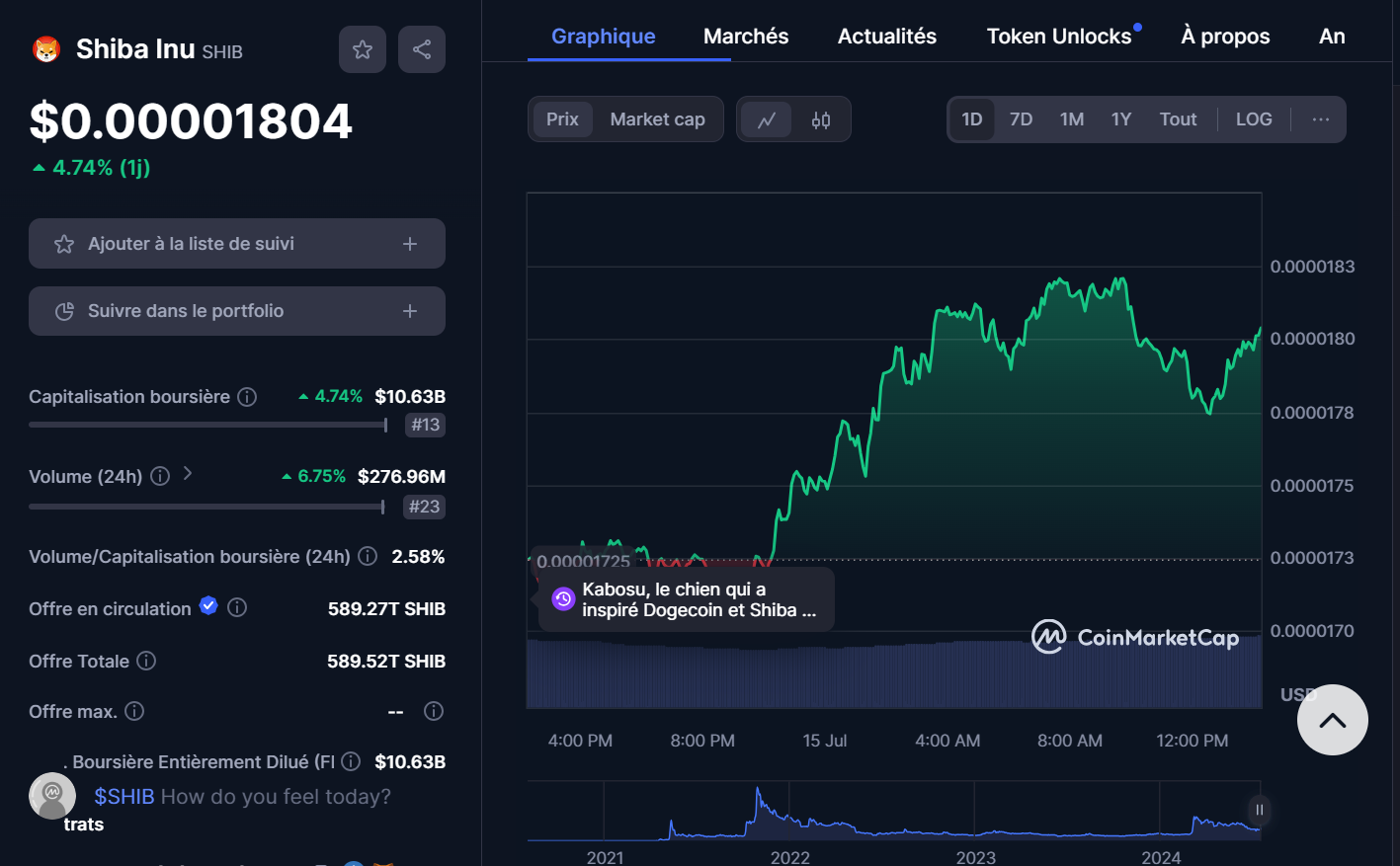Star Shiba Inu with the header star button
This screenshot has height=866, width=1400.
[363, 49]
